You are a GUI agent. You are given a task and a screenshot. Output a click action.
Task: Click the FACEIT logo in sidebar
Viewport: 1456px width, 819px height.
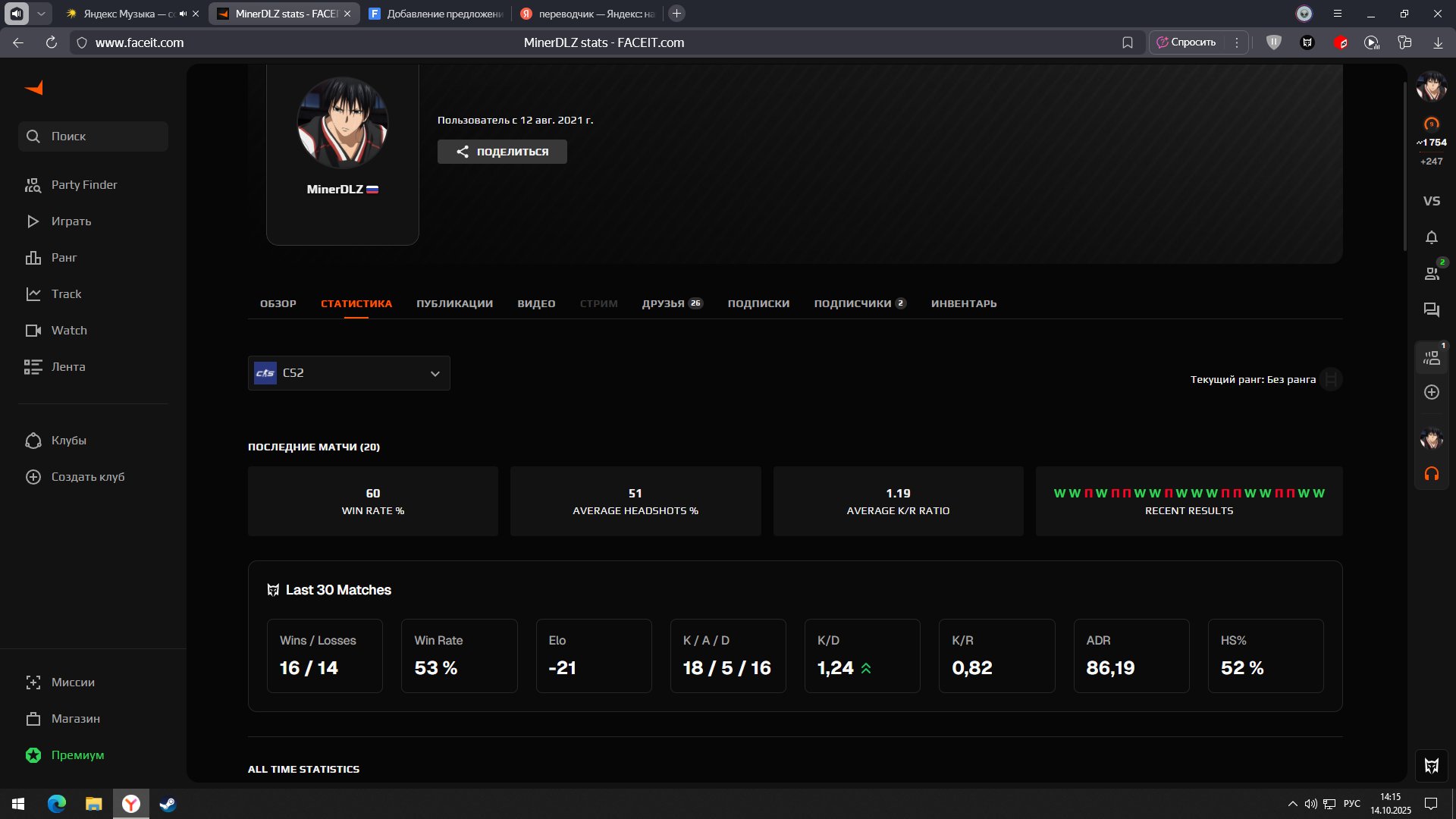34,88
